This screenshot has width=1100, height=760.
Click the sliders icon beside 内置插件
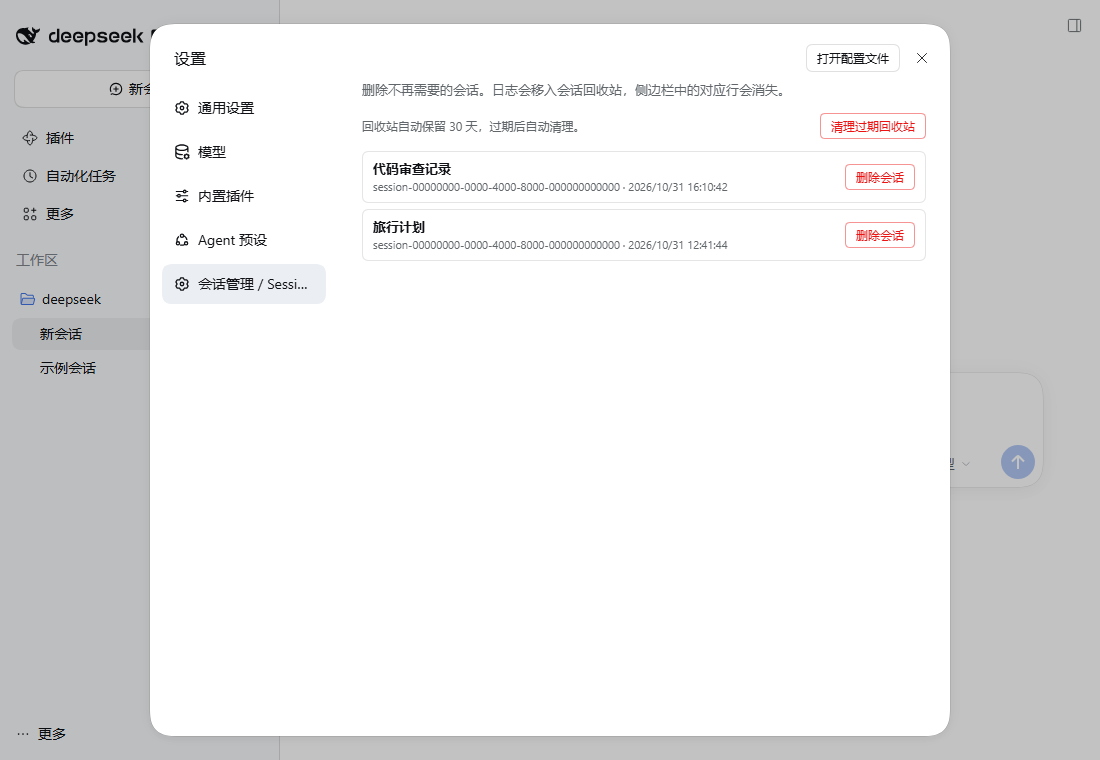(182, 196)
